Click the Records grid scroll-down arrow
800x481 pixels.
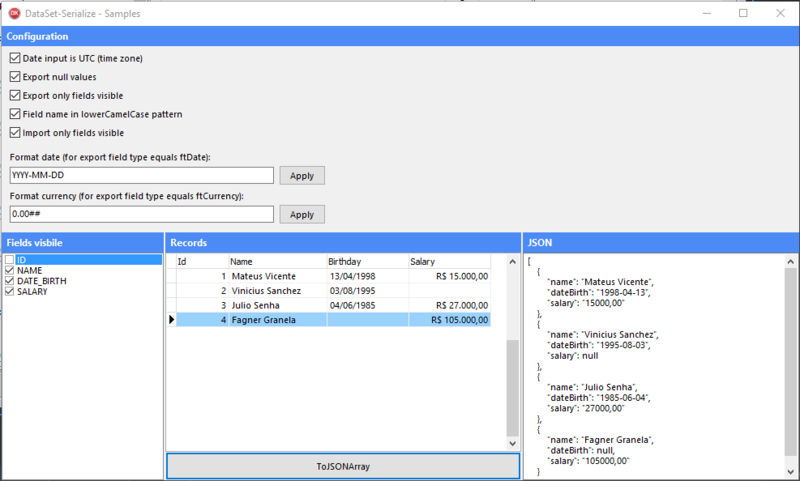[513, 443]
